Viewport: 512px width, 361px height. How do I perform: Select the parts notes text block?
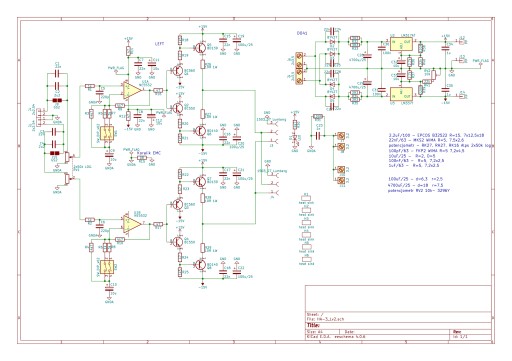[439, 163]
